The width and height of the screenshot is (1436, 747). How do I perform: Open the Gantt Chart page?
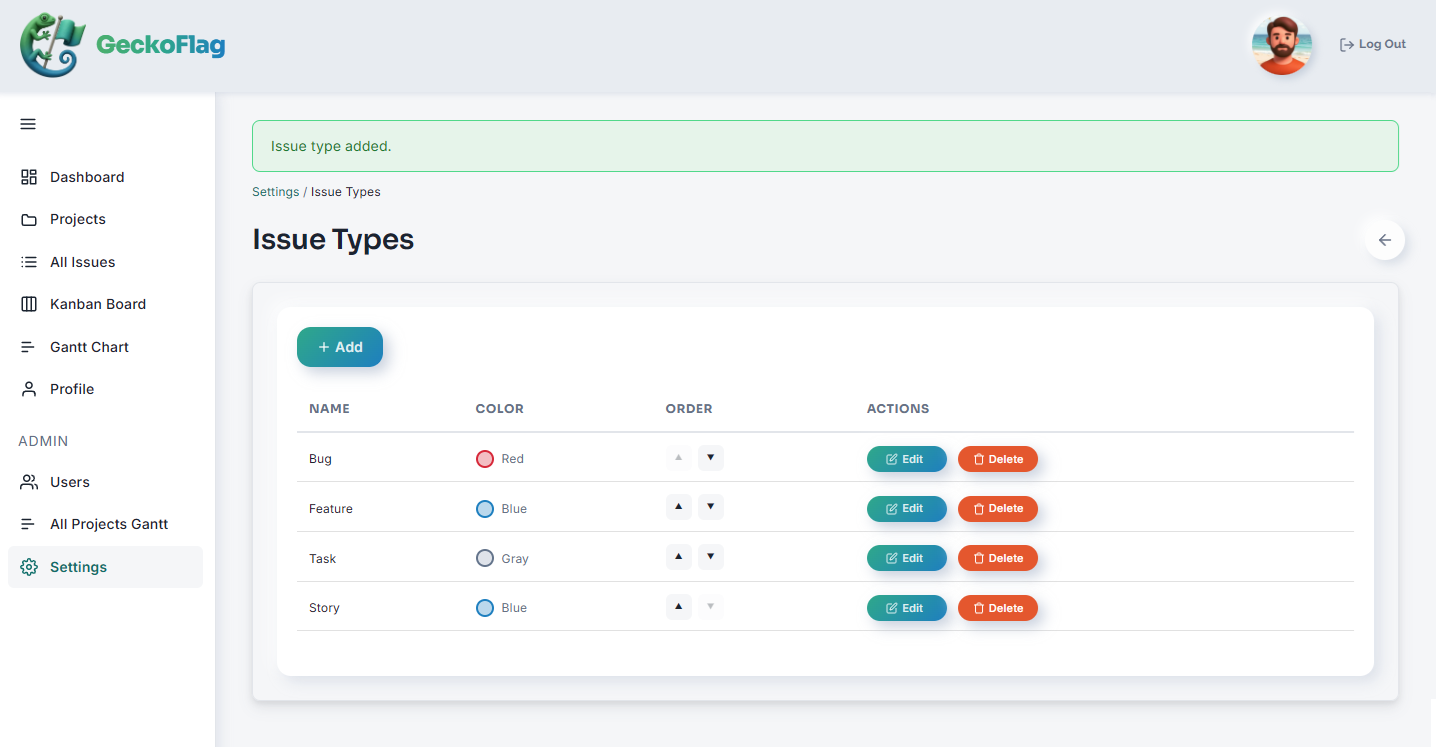(105, 347)
